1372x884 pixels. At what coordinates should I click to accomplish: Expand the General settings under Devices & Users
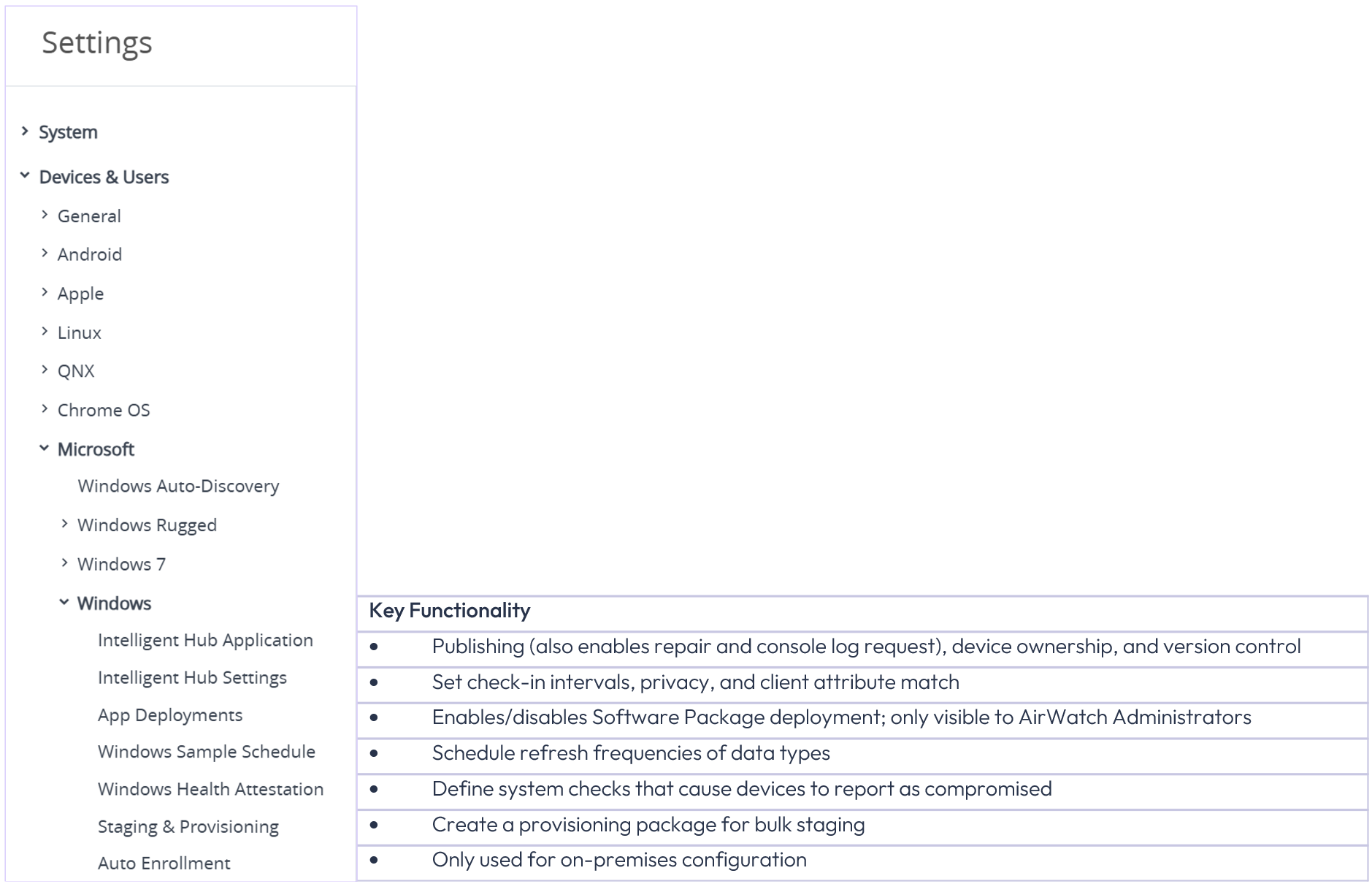89,216
